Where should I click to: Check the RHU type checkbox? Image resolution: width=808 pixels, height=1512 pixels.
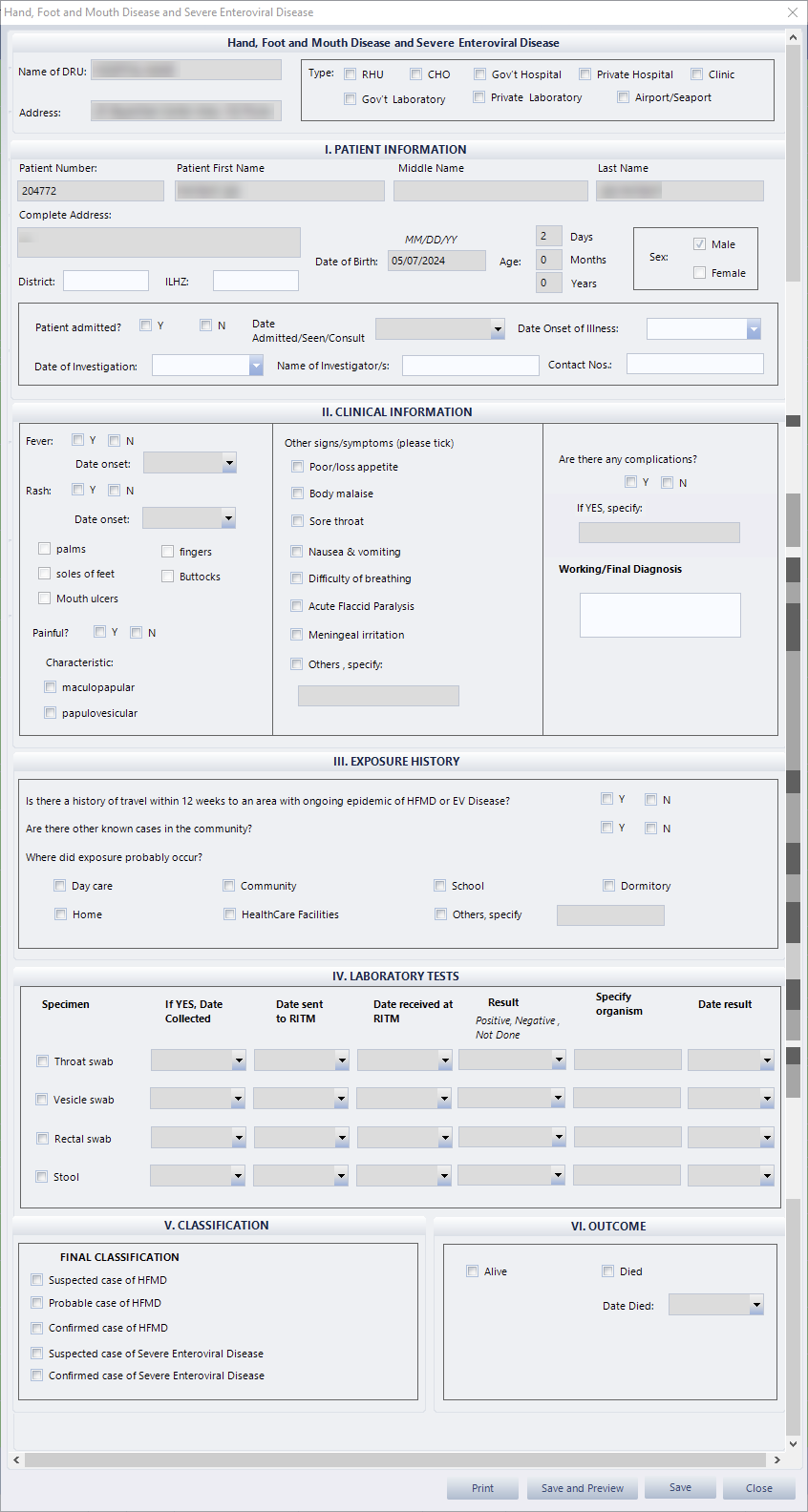(351, 74)
